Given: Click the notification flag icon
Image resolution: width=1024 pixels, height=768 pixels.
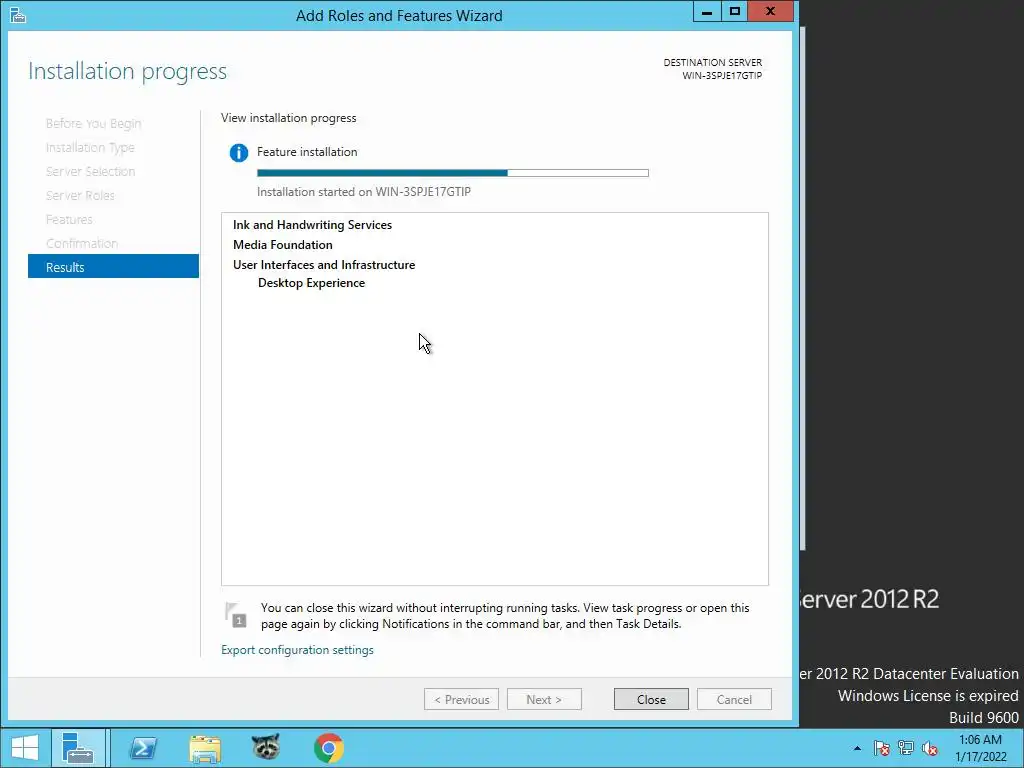Looking at the screenshot, I should pyautogui.click(x=235, y=615).
